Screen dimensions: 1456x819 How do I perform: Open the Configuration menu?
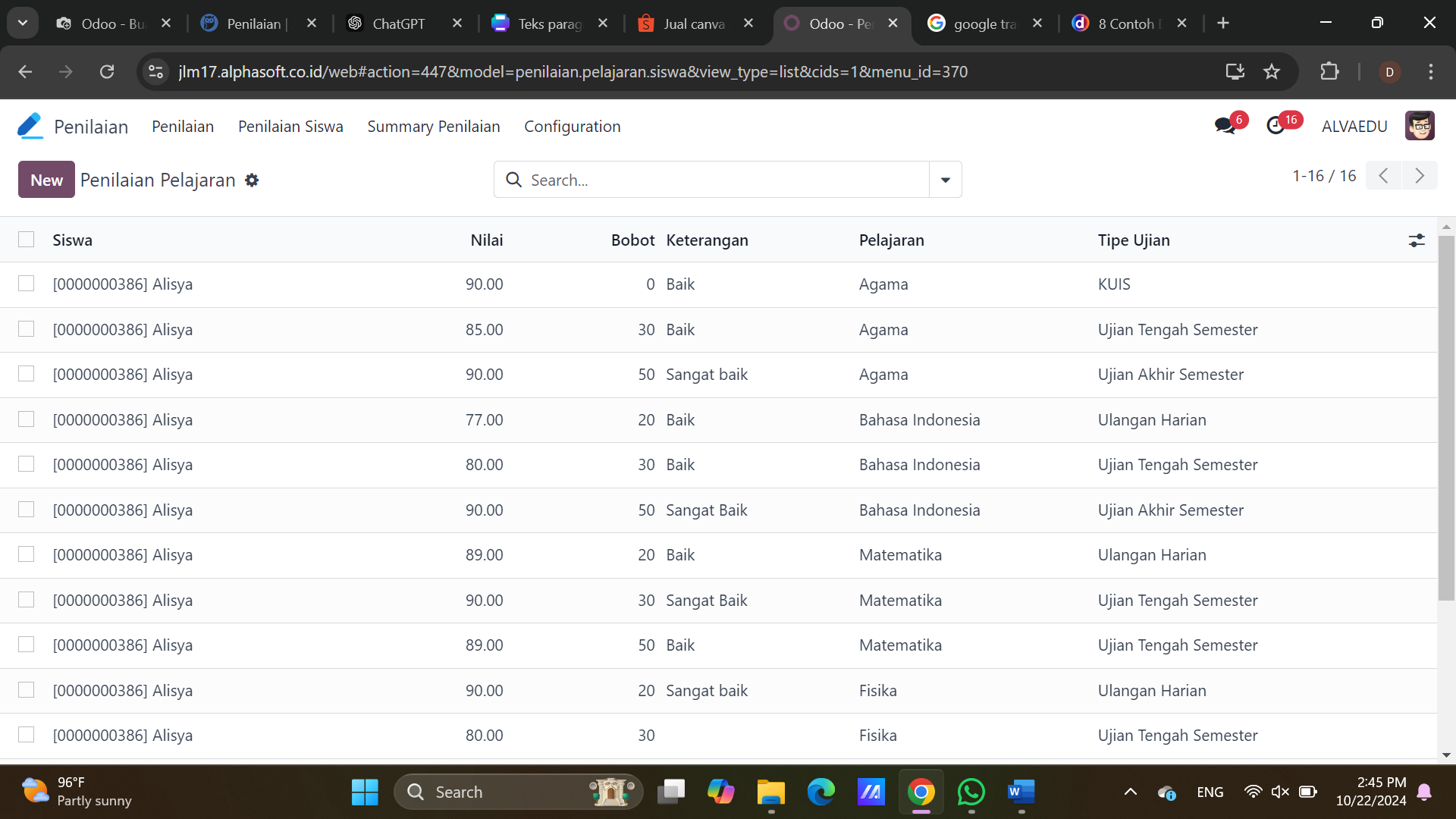572,127
